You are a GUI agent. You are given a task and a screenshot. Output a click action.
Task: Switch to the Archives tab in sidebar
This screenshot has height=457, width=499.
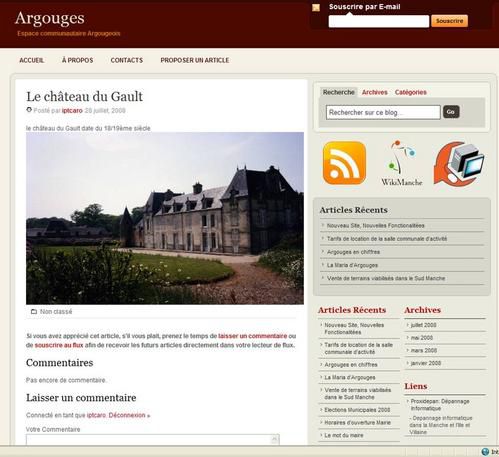click(x=375, y=92)
